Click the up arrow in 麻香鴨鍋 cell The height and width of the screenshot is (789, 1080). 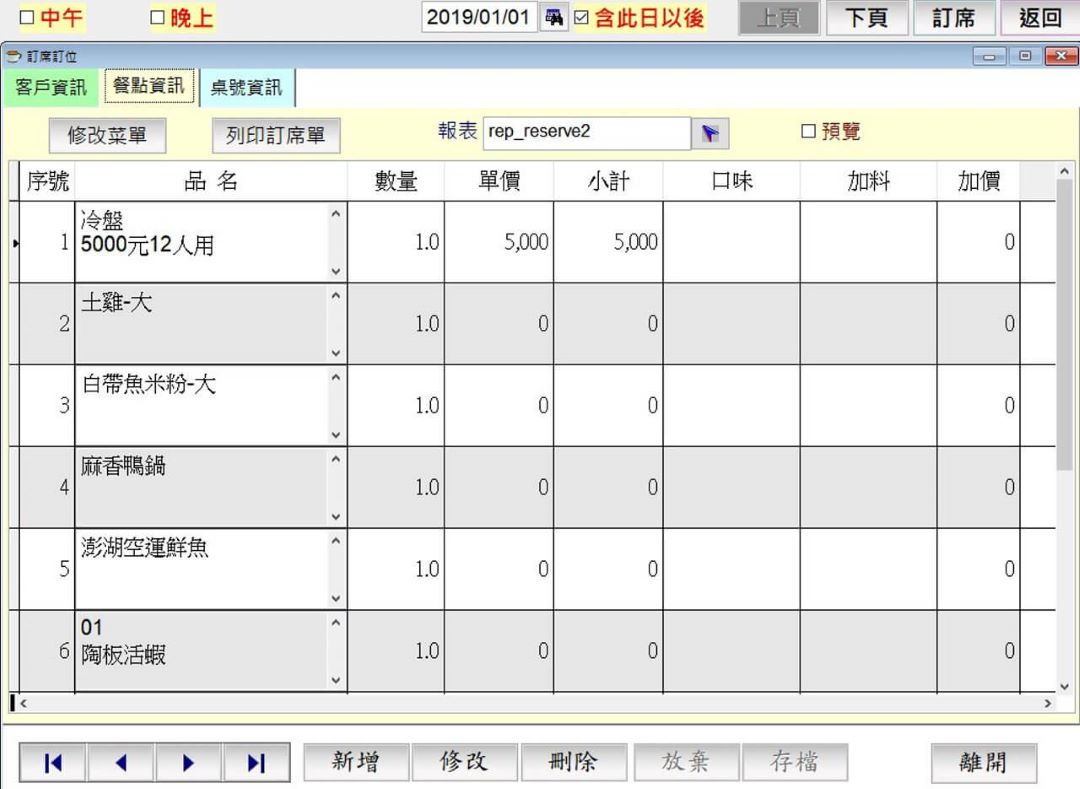click(x=336, y=459)
